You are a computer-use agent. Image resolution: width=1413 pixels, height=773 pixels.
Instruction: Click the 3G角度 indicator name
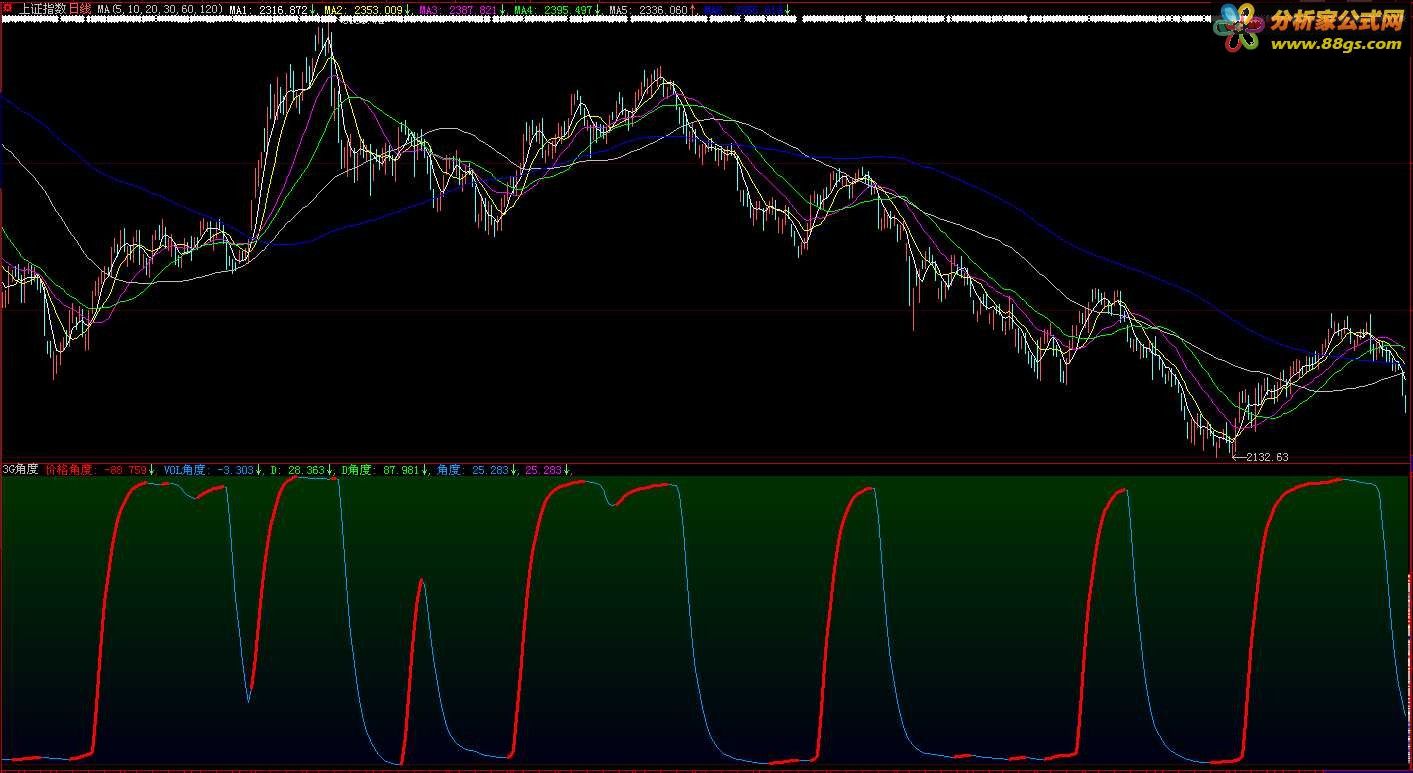point(21,469)
